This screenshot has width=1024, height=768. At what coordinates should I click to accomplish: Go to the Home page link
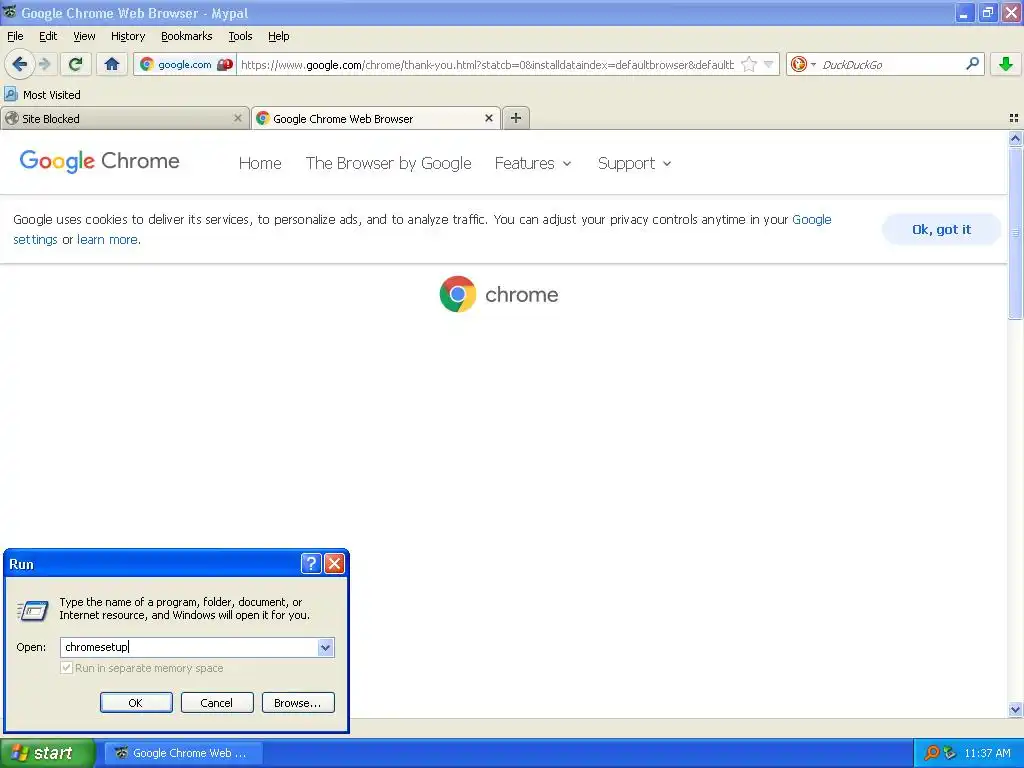pyautogui.click(x=260, y=163)
